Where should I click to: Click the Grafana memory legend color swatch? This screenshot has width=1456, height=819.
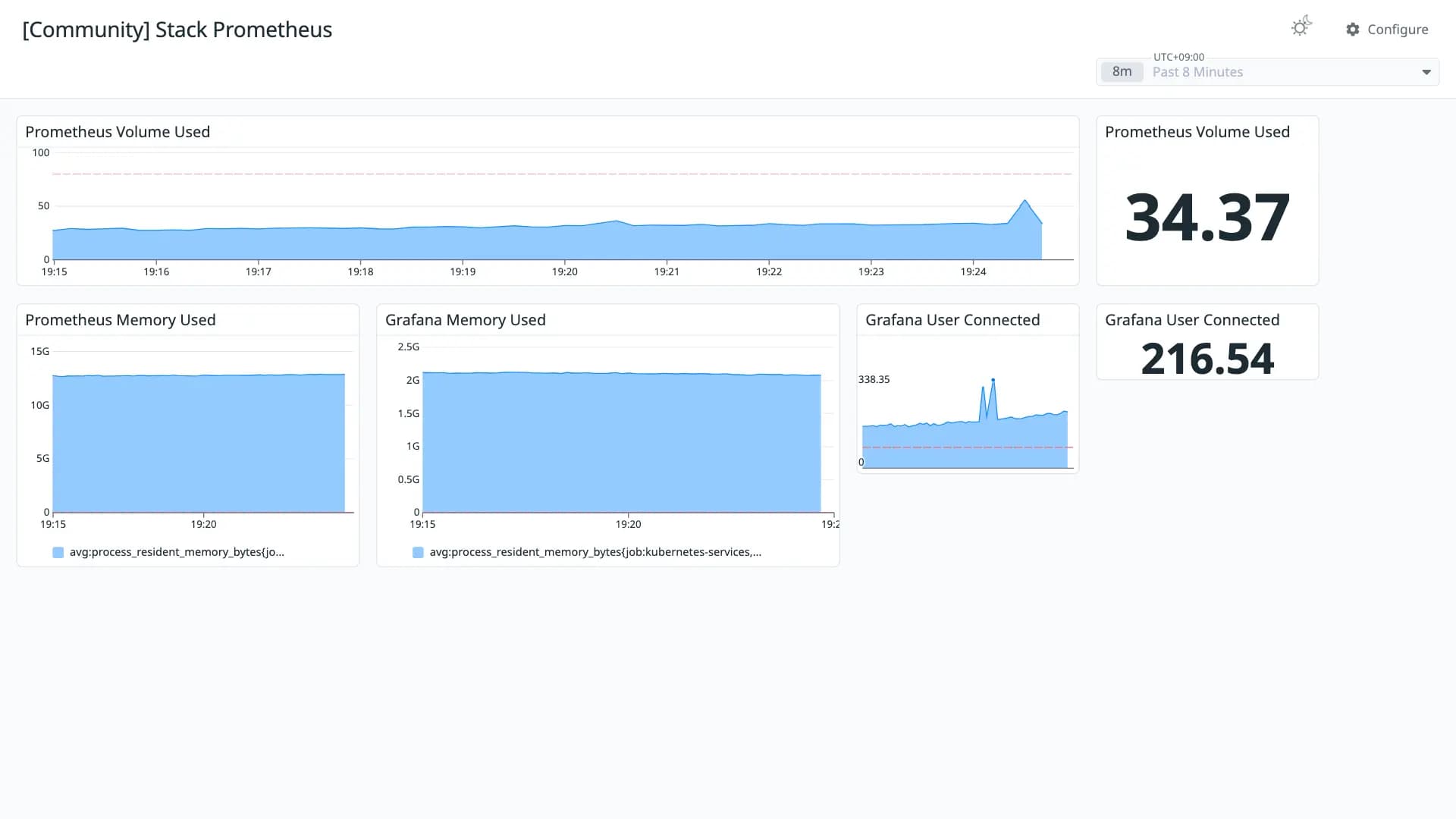418,553
